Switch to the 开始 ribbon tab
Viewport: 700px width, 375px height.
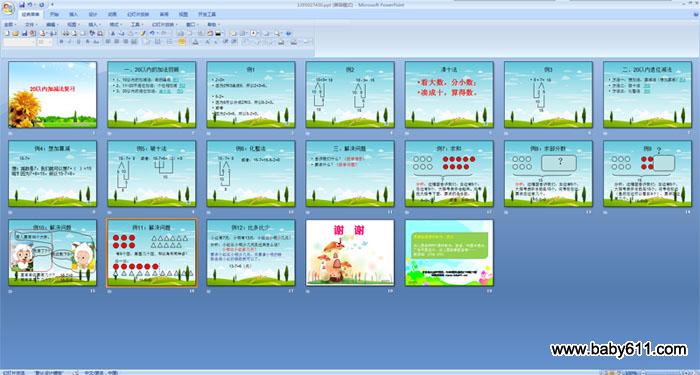54,14
